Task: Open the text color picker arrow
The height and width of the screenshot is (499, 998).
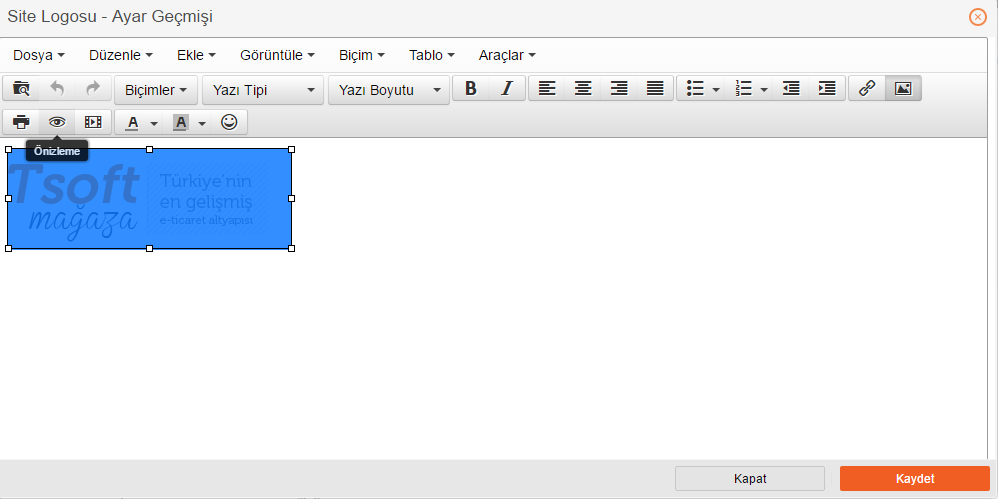Action: click(154, 123)
